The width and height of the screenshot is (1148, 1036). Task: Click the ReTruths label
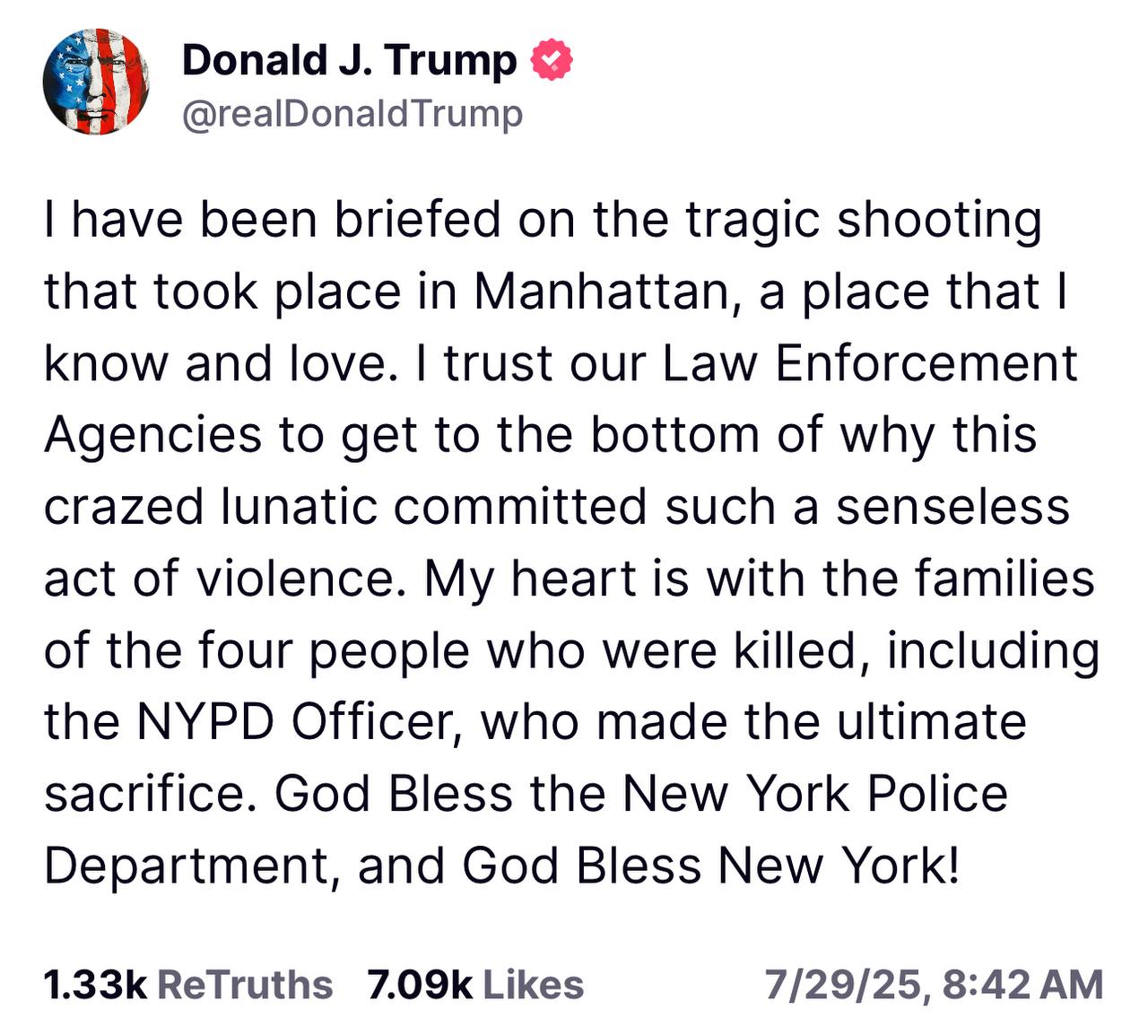click(x=245, y=985)
